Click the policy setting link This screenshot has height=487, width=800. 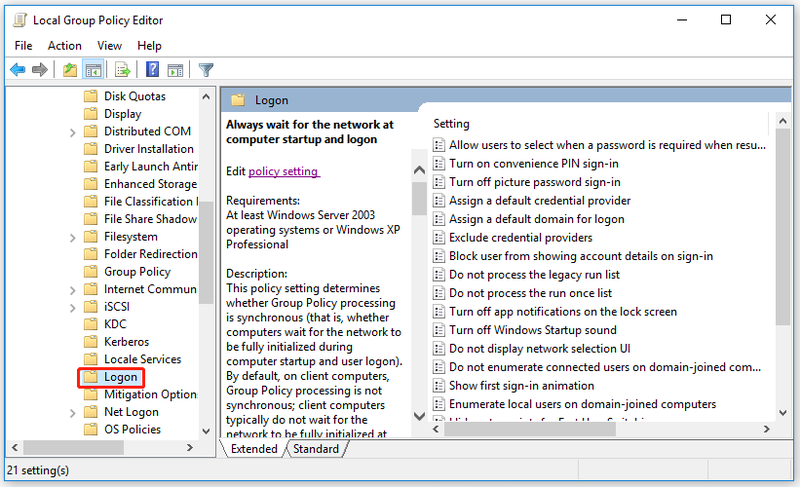pyautogui.click(x=283, y=171)
